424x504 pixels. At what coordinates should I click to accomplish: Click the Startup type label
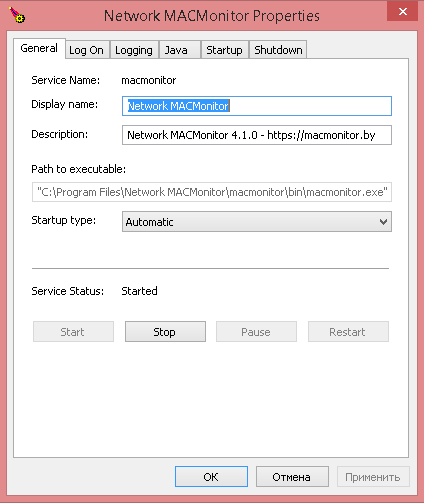coord(64,221)
